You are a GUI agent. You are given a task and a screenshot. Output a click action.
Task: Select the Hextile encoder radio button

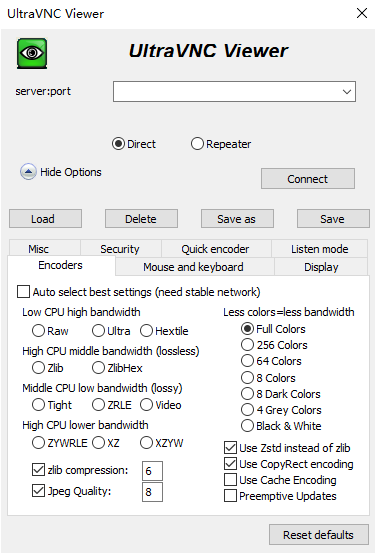pyautogui.click(x=146, y=331)
